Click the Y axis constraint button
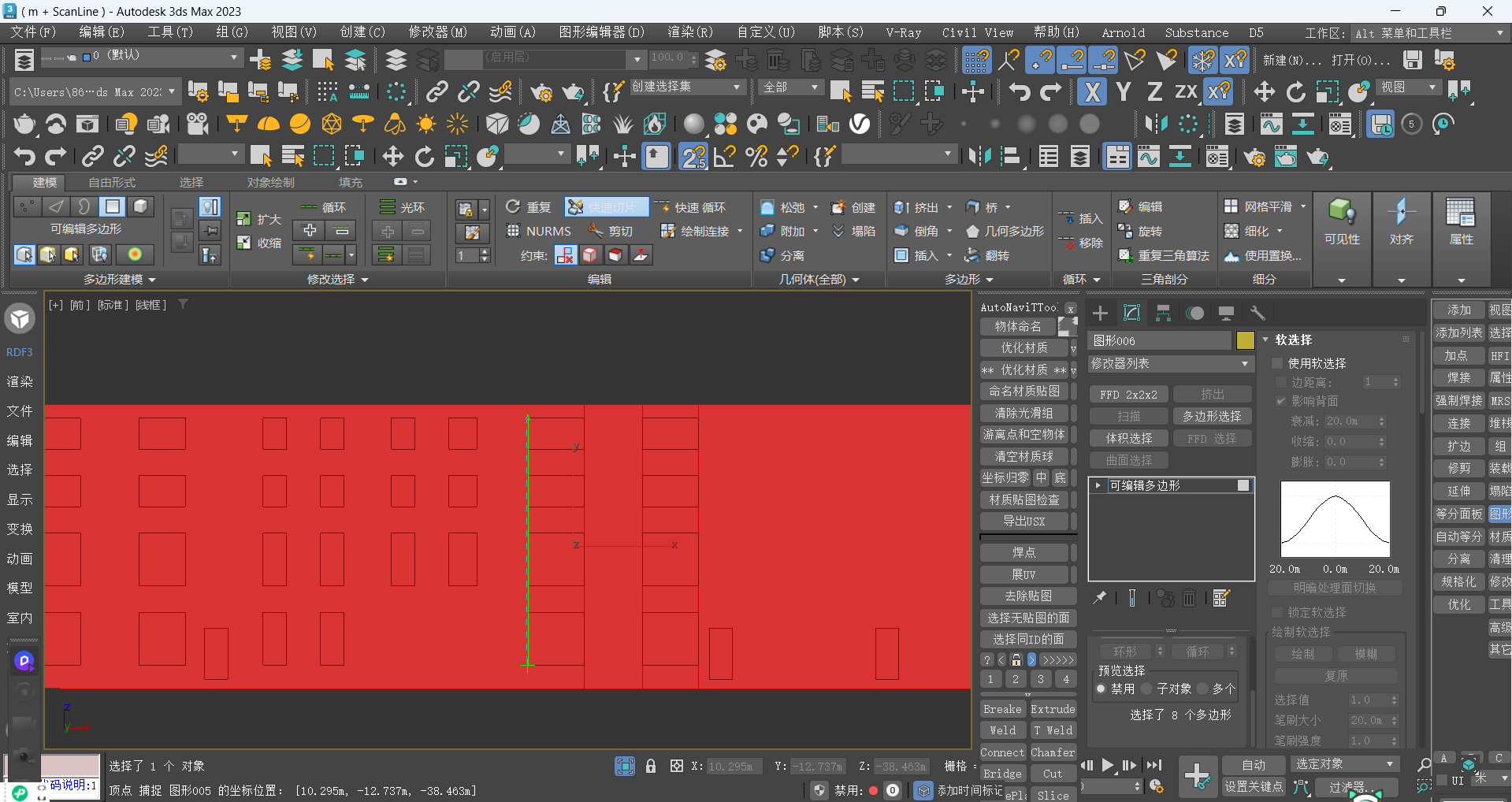The width and height of the screenshot is (1512, 802). tap(1124, 91)
